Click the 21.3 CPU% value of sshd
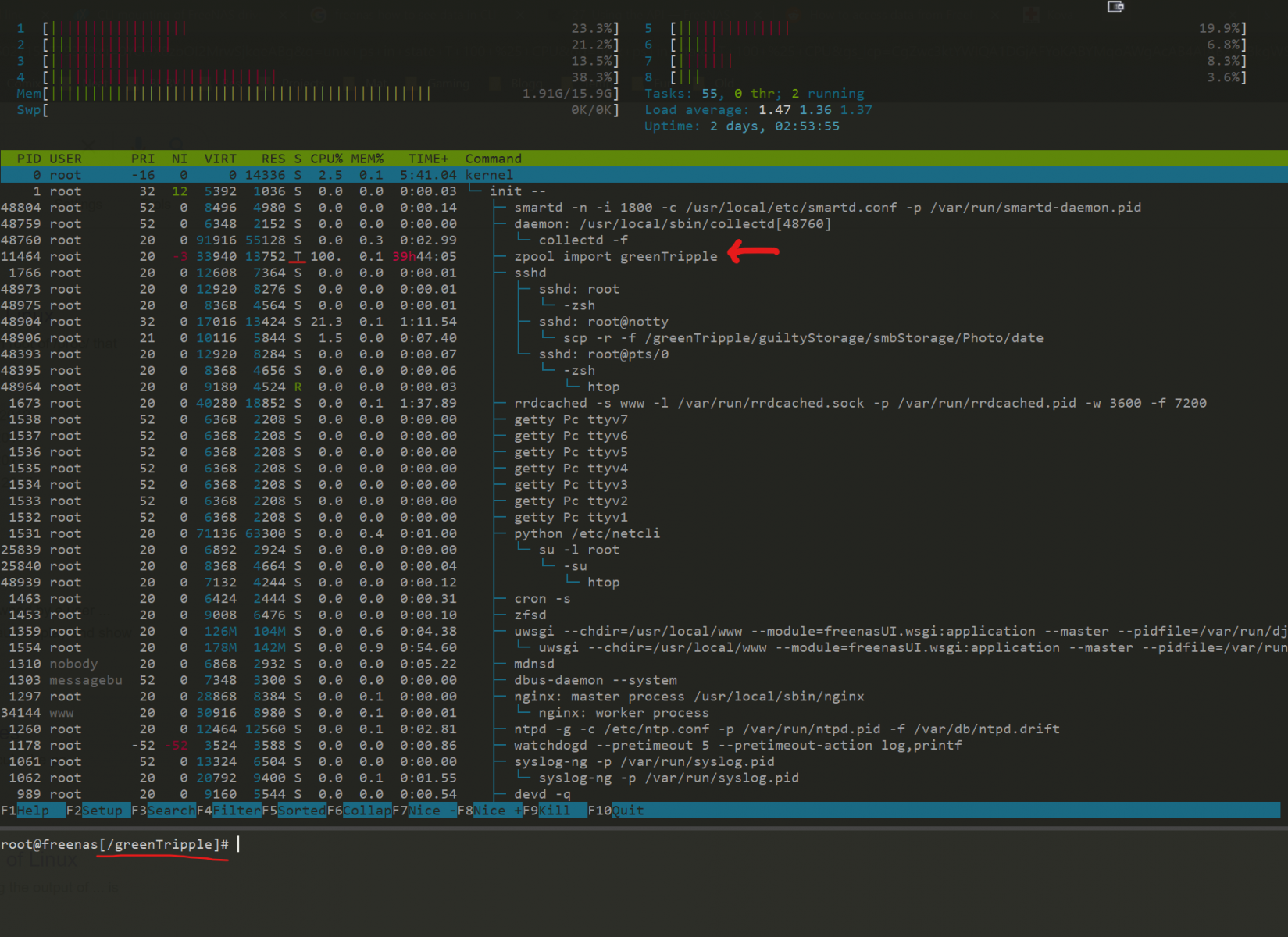This screenshot has width=1288, height=937. [326, 322]
